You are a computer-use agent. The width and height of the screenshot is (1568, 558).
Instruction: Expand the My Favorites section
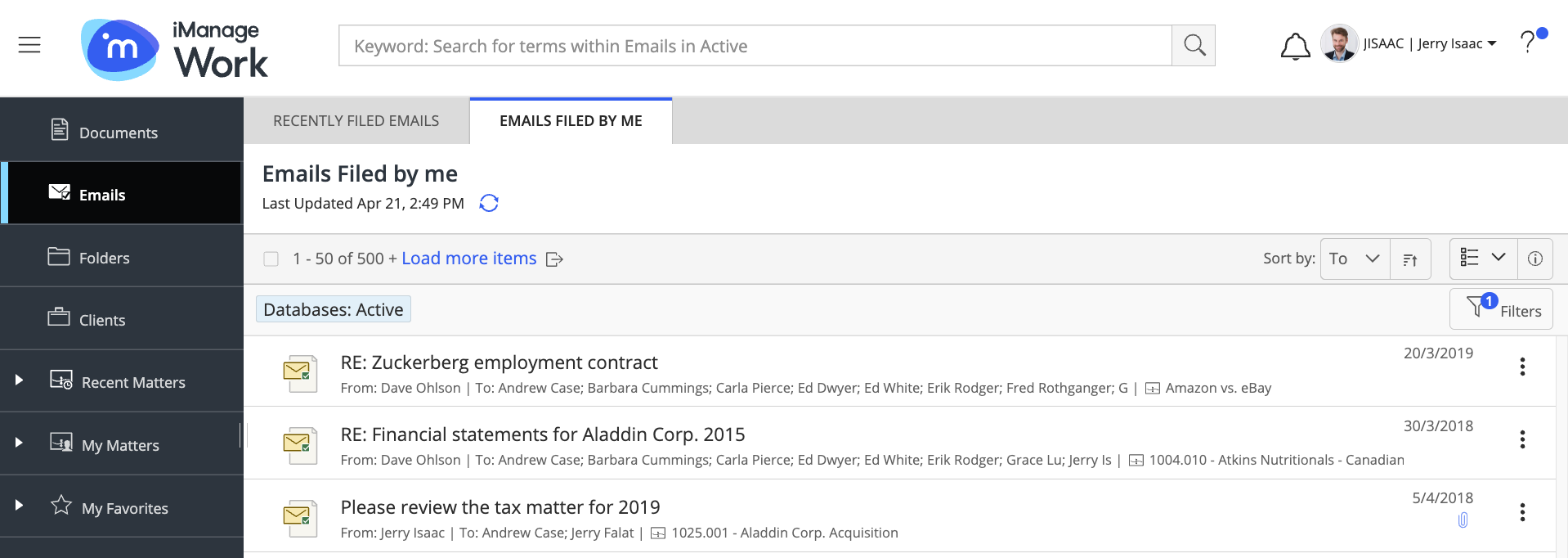19,506
